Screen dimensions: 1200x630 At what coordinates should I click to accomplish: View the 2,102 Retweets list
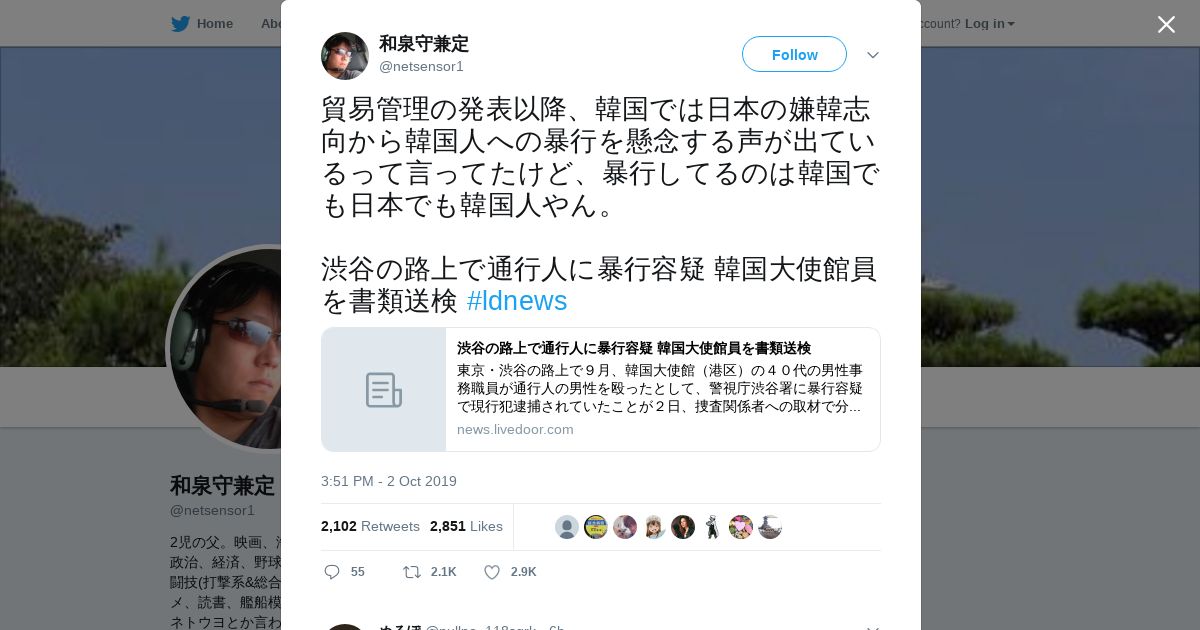click(x=370, y=526)
